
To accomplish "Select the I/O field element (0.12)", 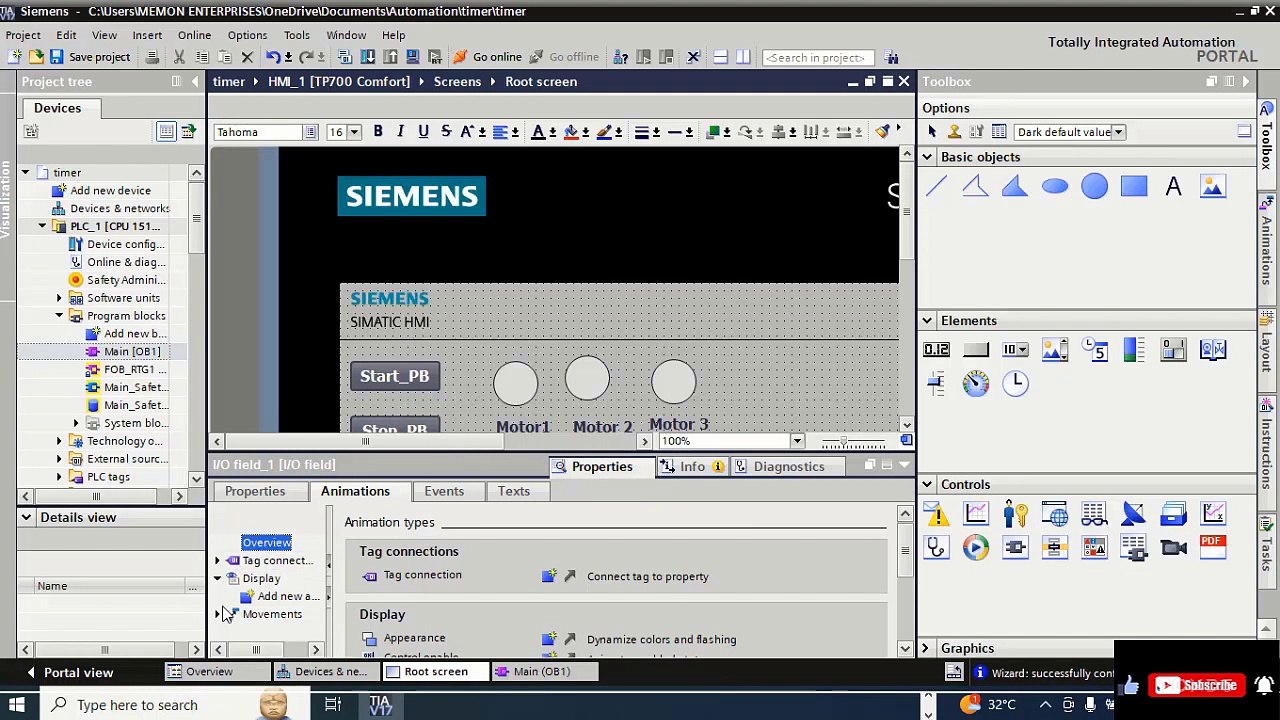I will tap(936, 350).
